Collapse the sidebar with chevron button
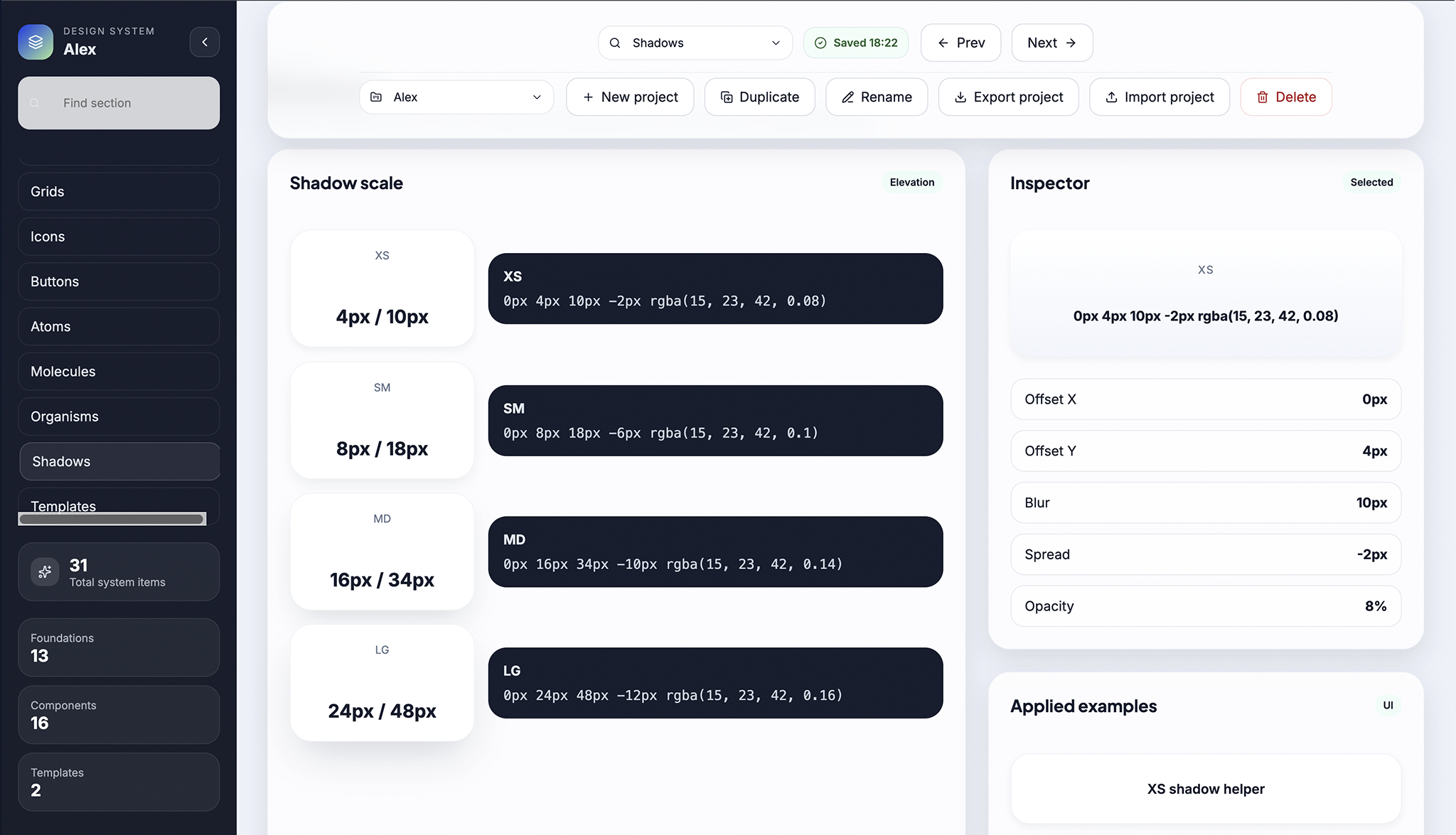The width and height of the screenshot is (1456, 835). [x=204, y=42]
